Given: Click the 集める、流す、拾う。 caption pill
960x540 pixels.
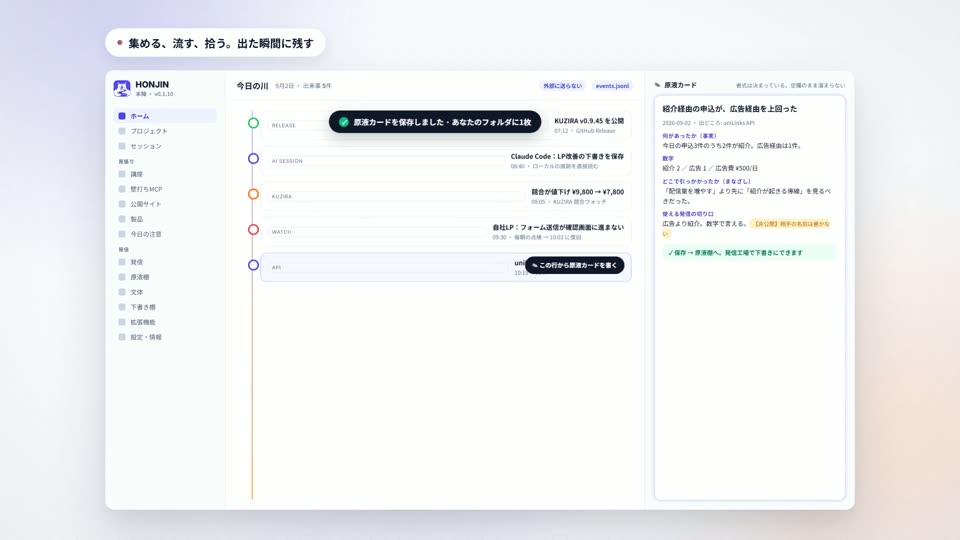Looking at the screenshot, I should pos(216,43).
